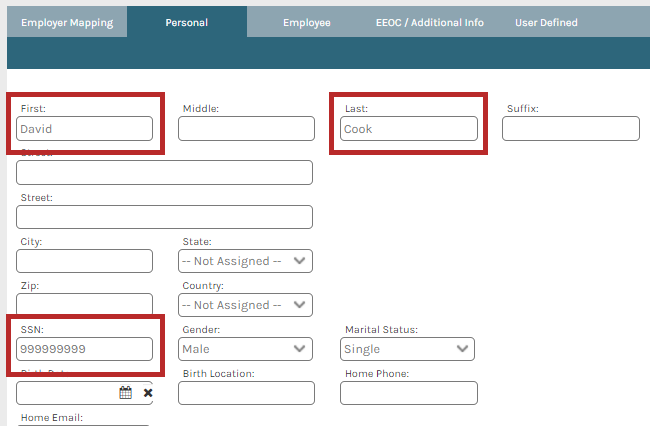650x426 pixels.
Task: Go to EEOC / Additional Info tab
Action: click(429, 22)
